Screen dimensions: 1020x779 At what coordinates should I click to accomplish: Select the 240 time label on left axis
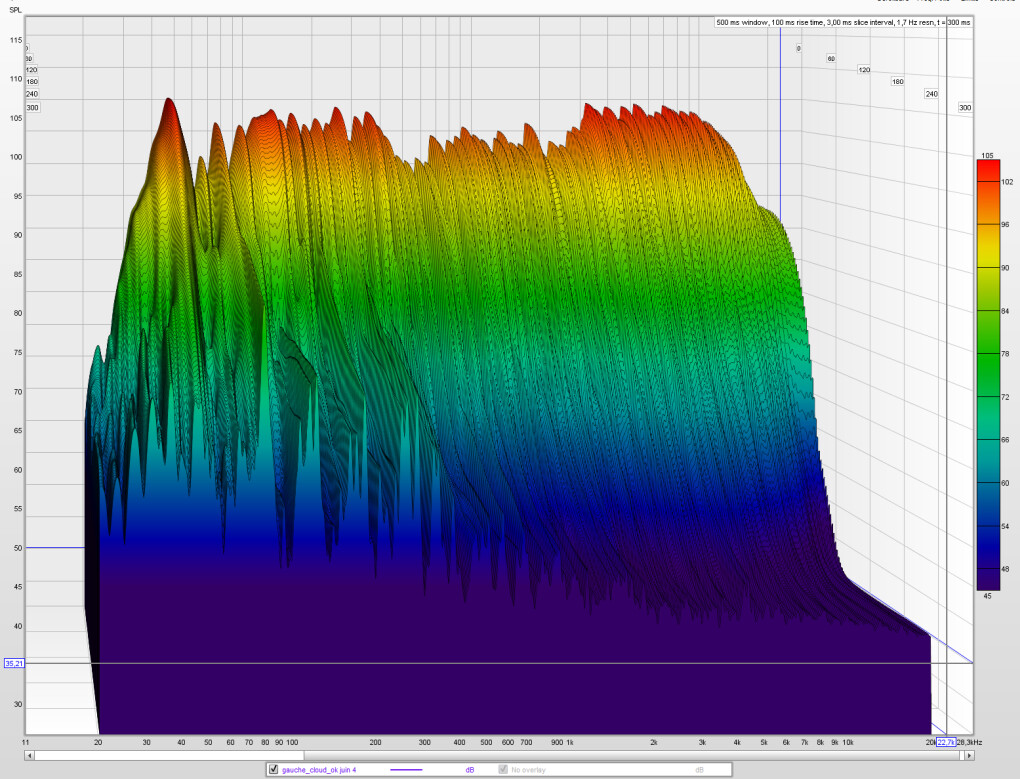[31, 94]
